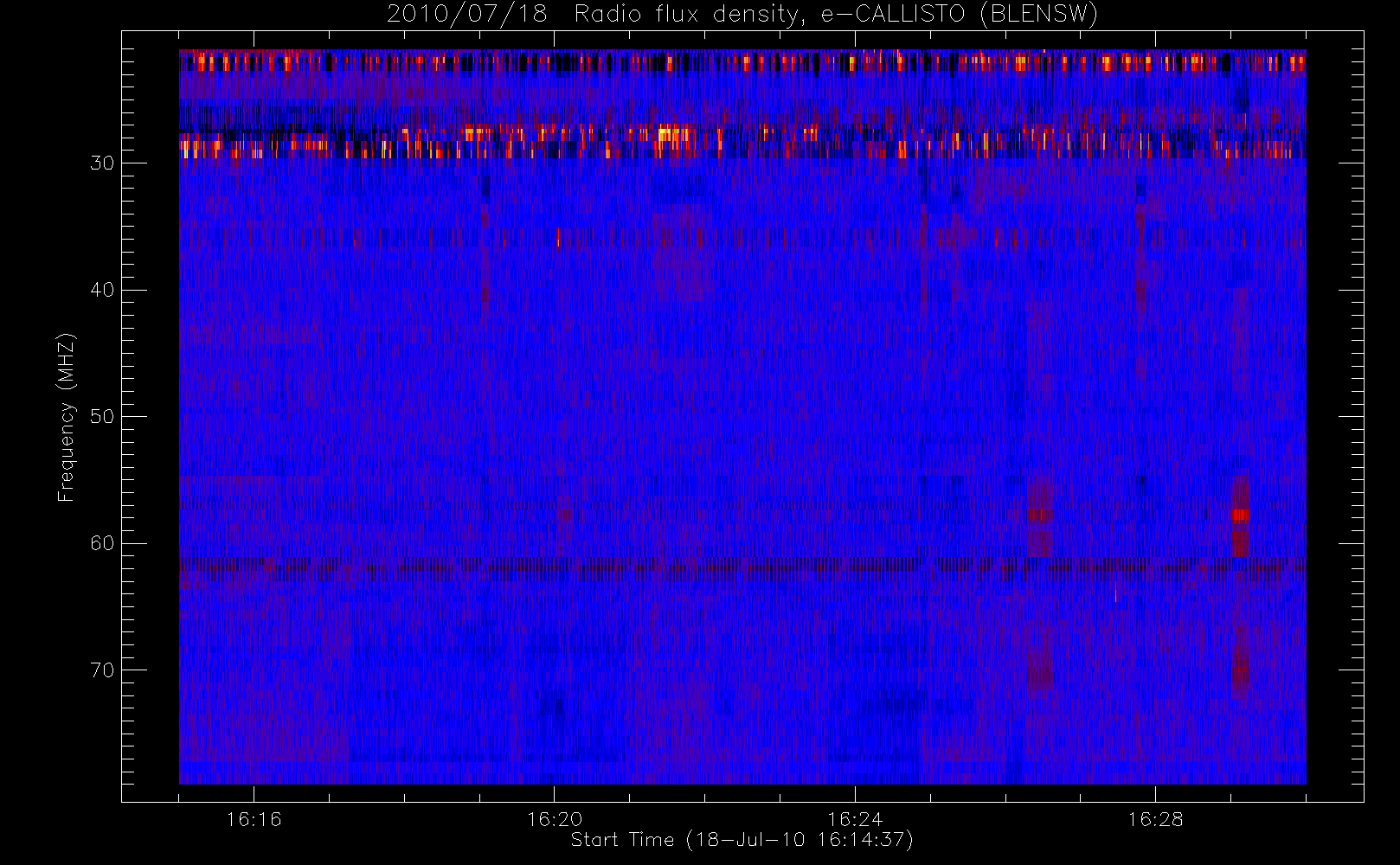The height and width of the screenshot is (865, 1400).
Task: Click the "30" frequency tick label
Action: [x=102, y=163]
